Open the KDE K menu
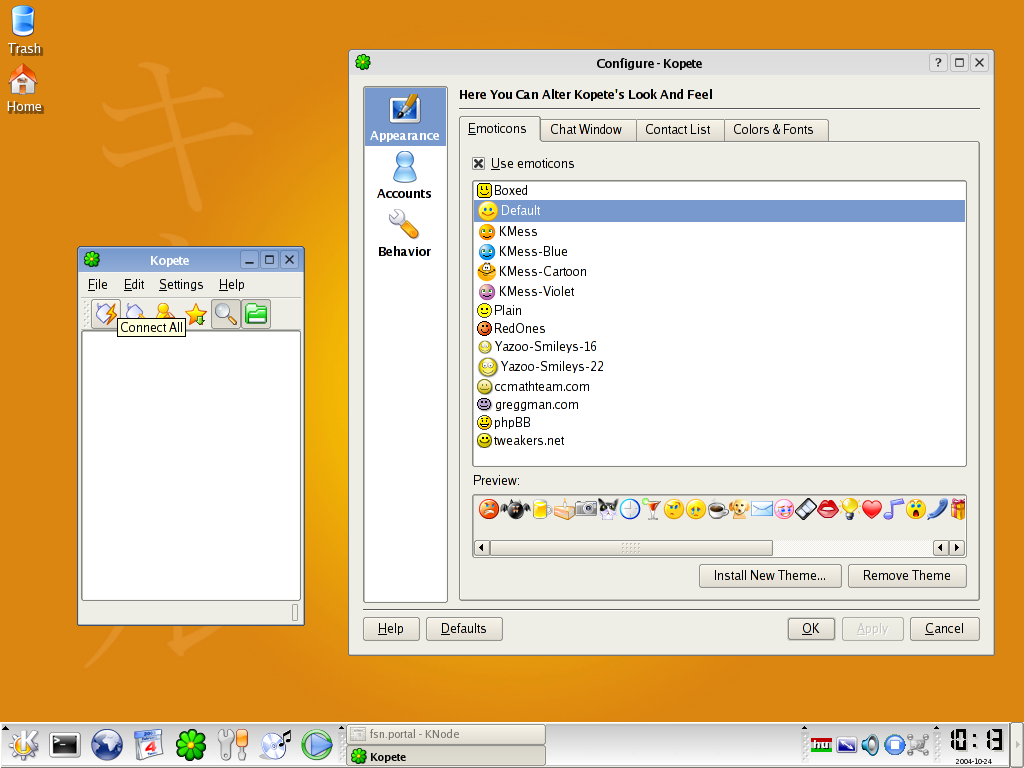This screenshot has height=768, width=1024. 24,745
